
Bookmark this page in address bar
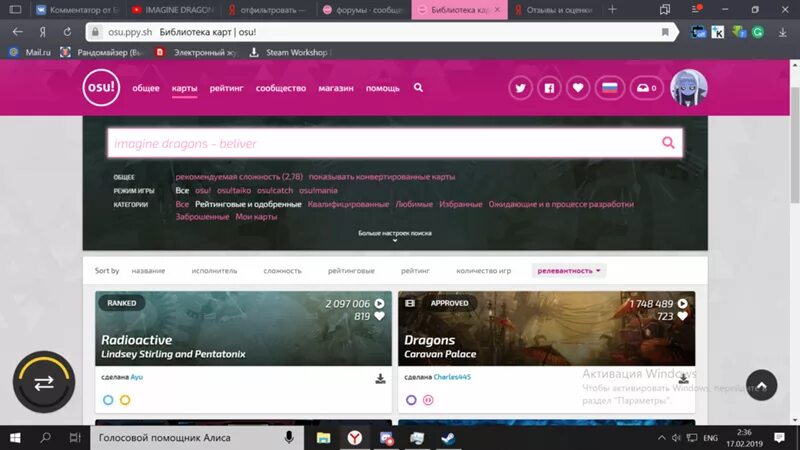[665, 32]
